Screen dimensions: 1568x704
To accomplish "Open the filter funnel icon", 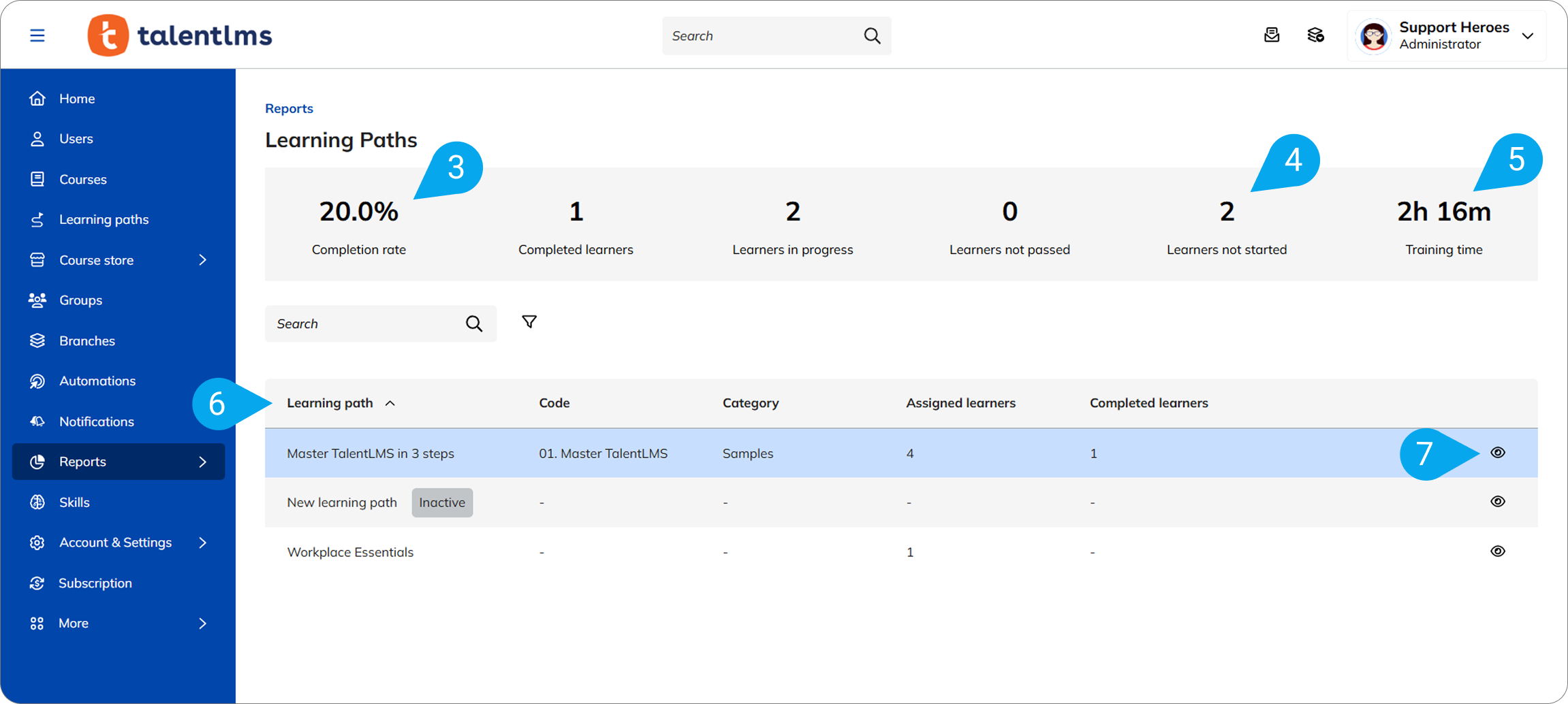I will (x=529, y=322).
